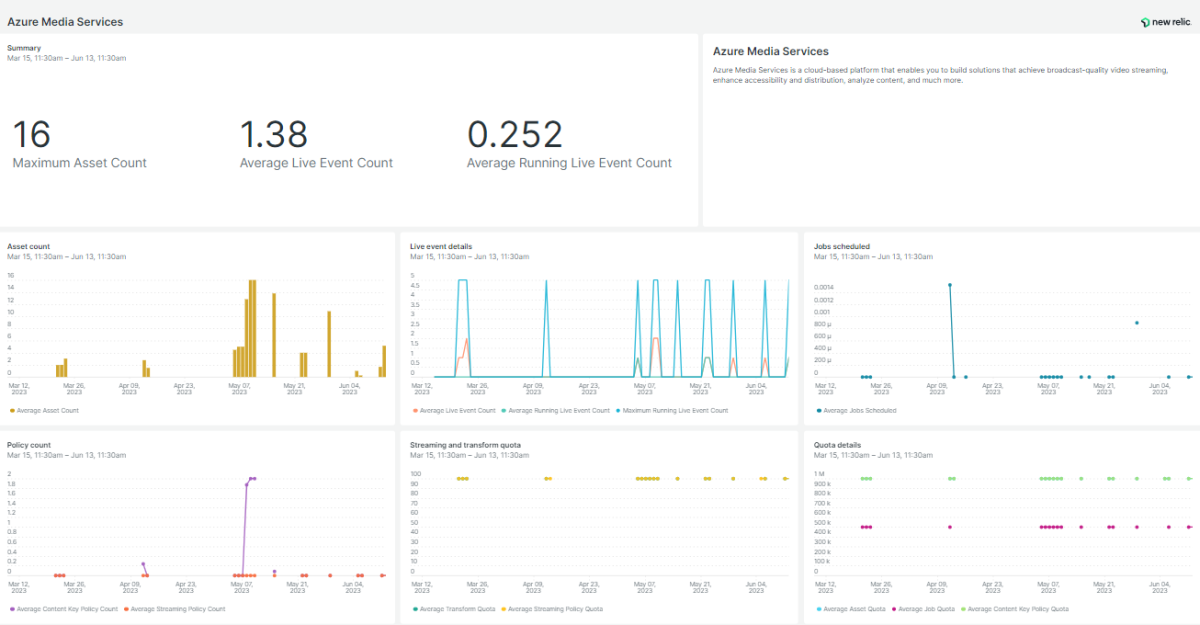
Task: Click the New Relic logo
Action: (1165, 22)
